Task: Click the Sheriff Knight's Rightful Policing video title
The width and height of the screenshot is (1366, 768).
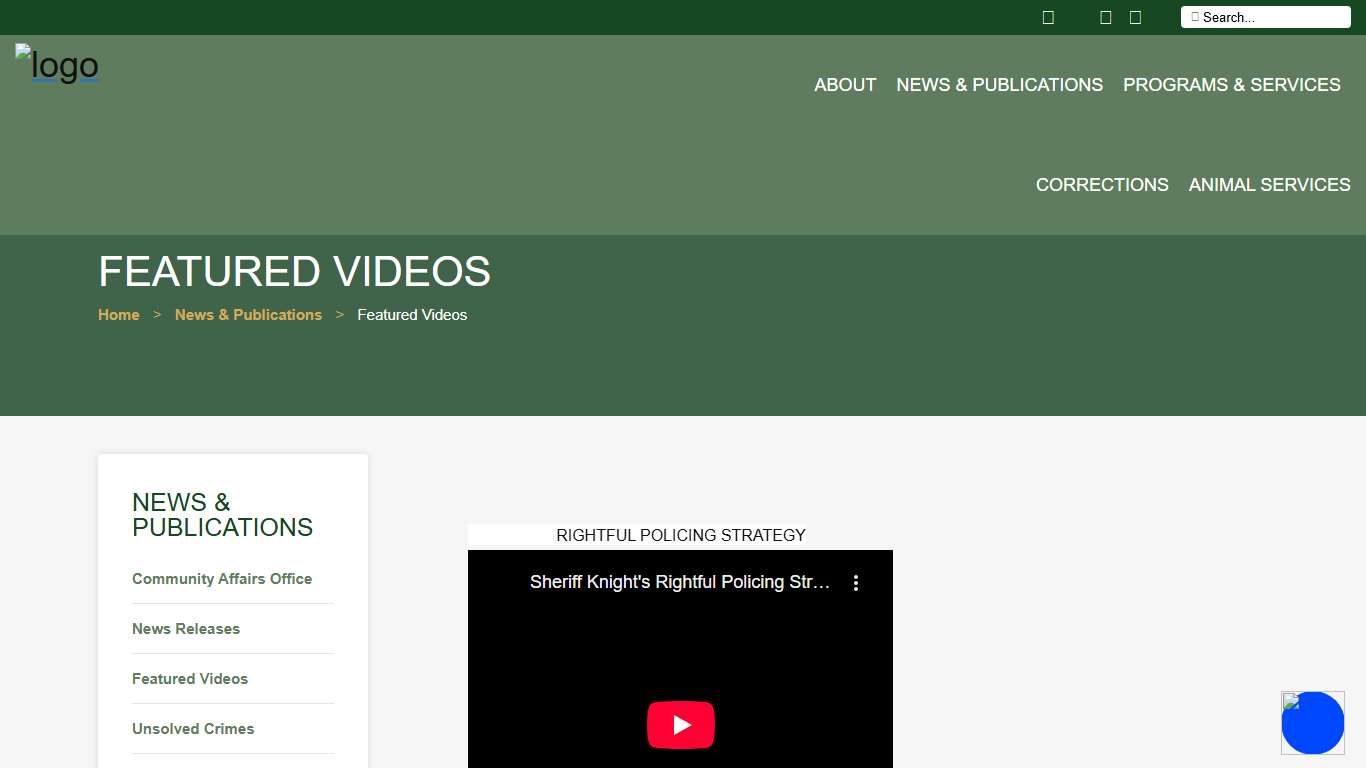Action: point(679,582)
